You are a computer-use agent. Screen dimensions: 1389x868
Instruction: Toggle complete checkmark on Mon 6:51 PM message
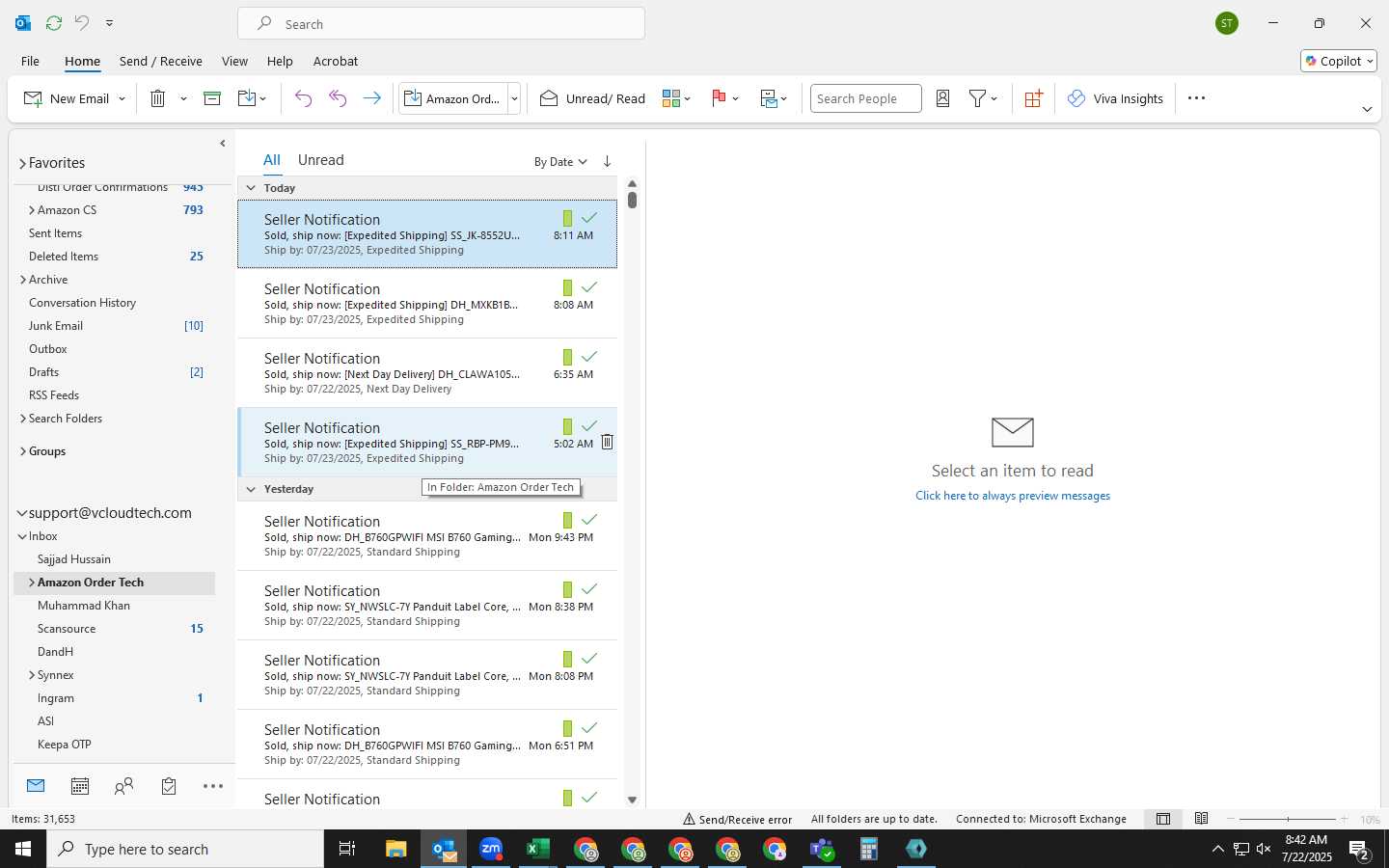(x=589, y=728)
